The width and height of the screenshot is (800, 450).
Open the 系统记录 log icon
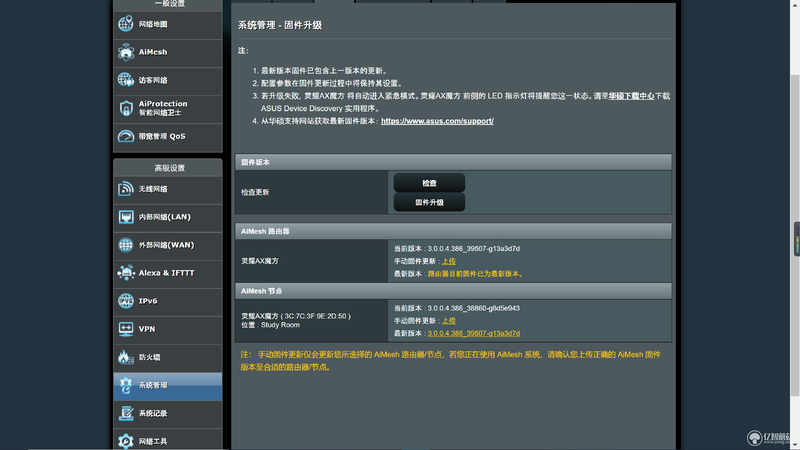pos(126,413)
